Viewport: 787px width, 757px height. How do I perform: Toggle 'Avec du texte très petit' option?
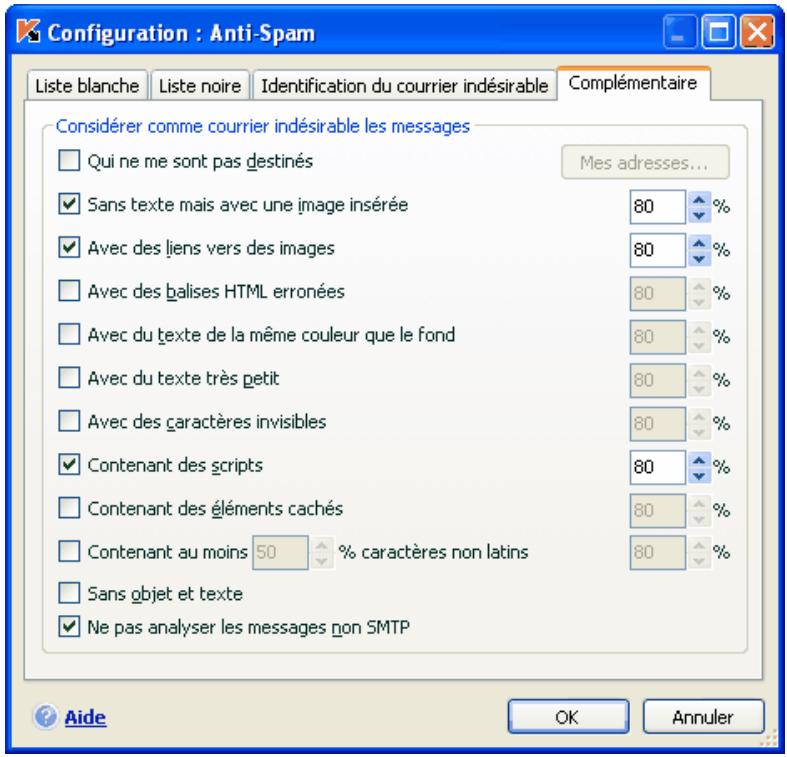[x=70, y=377]
